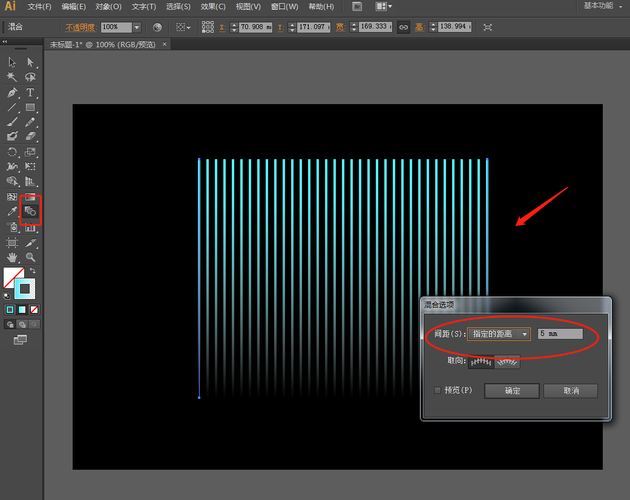Open the 基本功能 workspace switcher
The width and height of the screenshot is (630, 500).
pyautogui.click(x=602, y=6)
